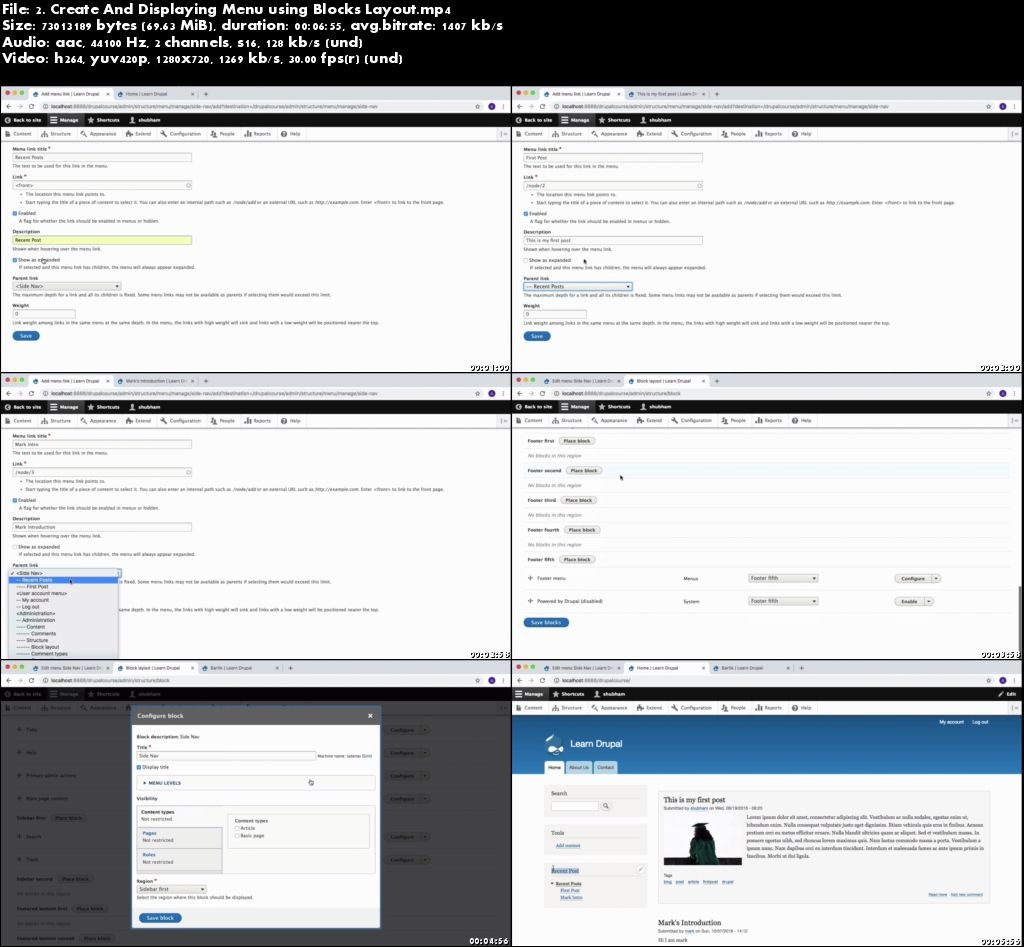Click the Back to site icon in the Recent Posts form frame
This screenshot has height=947, width=1024.
point(8,120)
